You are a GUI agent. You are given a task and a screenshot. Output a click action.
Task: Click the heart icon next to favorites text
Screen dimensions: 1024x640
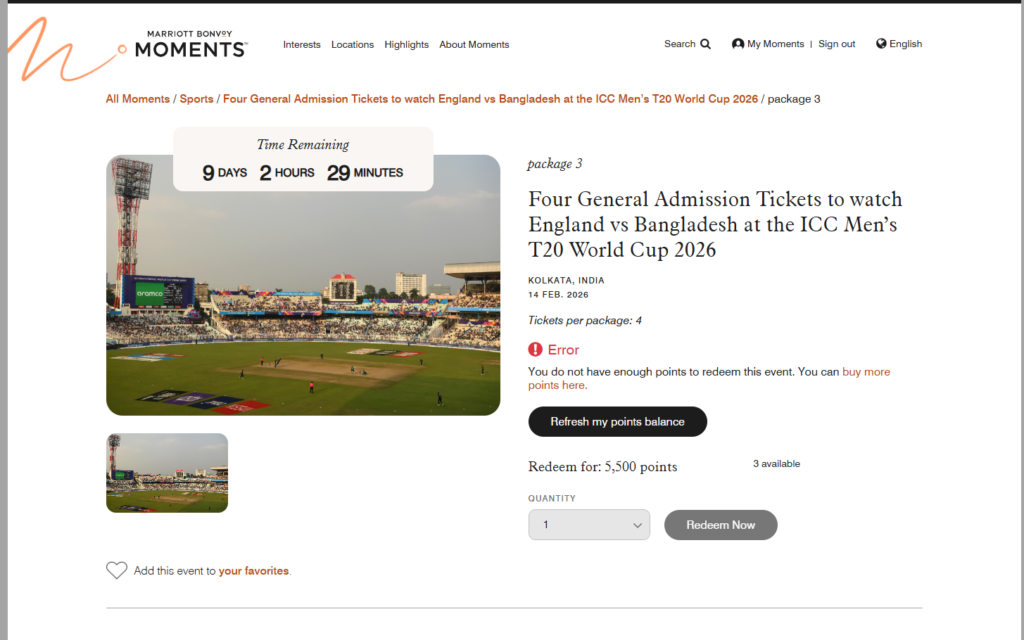[x=116, y=570]
